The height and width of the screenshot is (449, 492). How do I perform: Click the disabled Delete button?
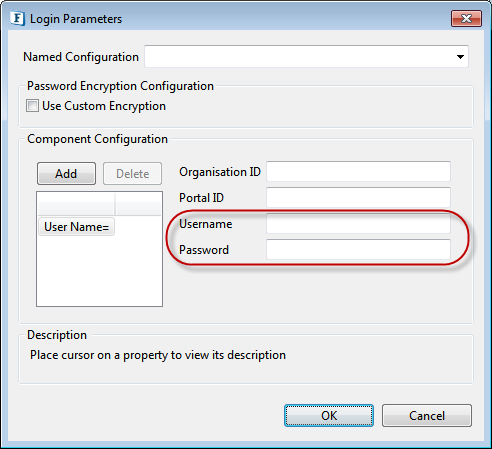132,174
